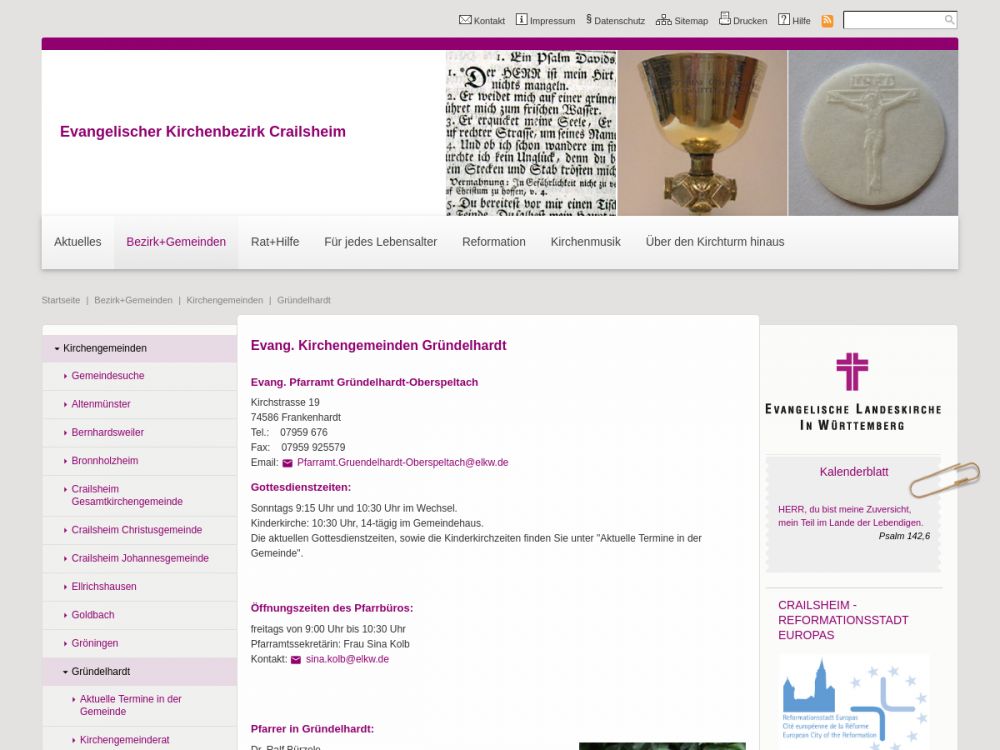
Task: Click the search magnifier icon
Action: [949, 20]
